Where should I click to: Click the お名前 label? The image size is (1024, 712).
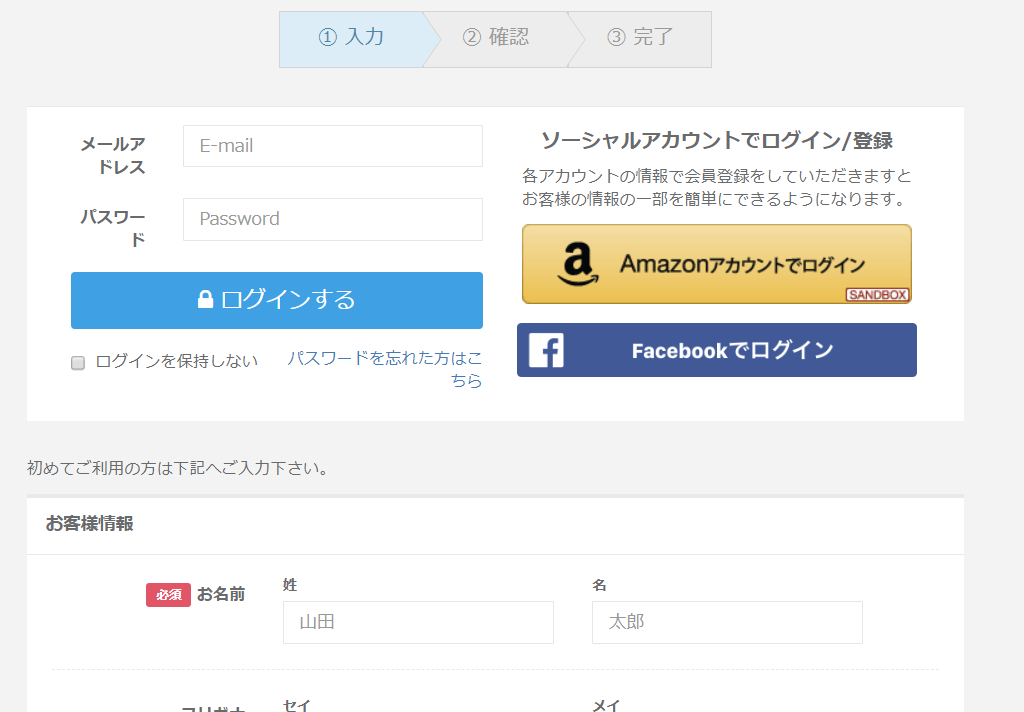click(x=221, y=594)
